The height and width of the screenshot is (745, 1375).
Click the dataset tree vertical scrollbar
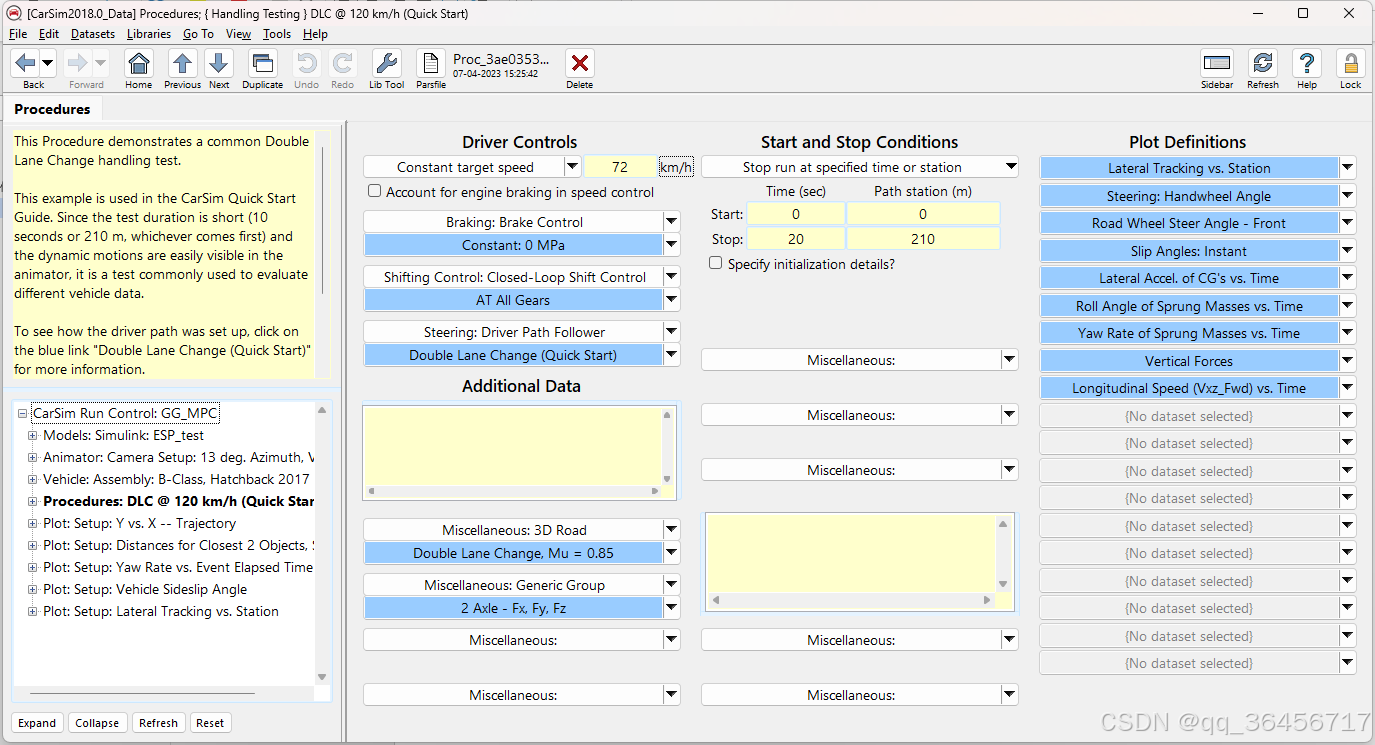click(322, 545)
